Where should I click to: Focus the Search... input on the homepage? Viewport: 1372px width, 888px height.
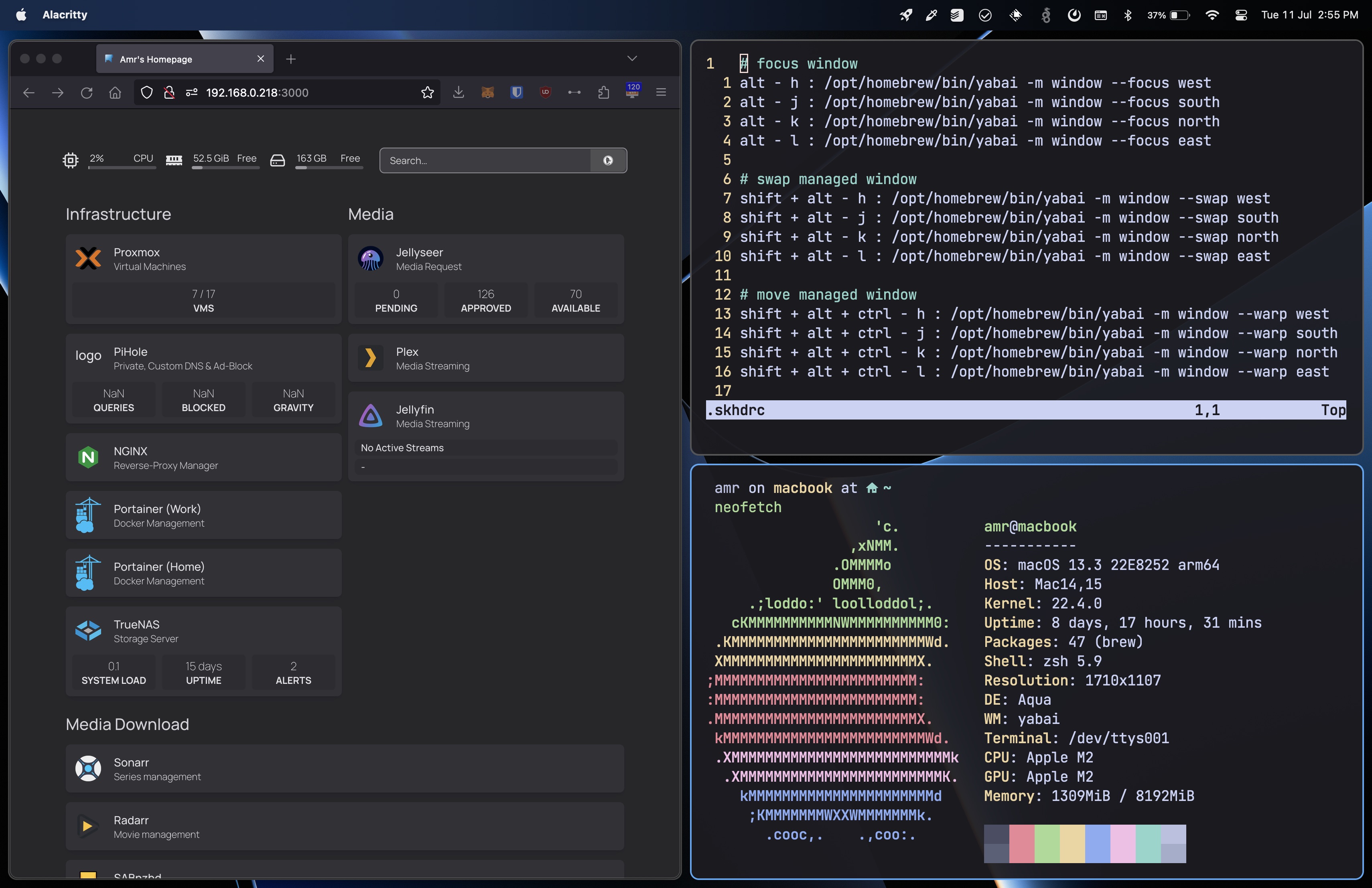tap(485, 160)
